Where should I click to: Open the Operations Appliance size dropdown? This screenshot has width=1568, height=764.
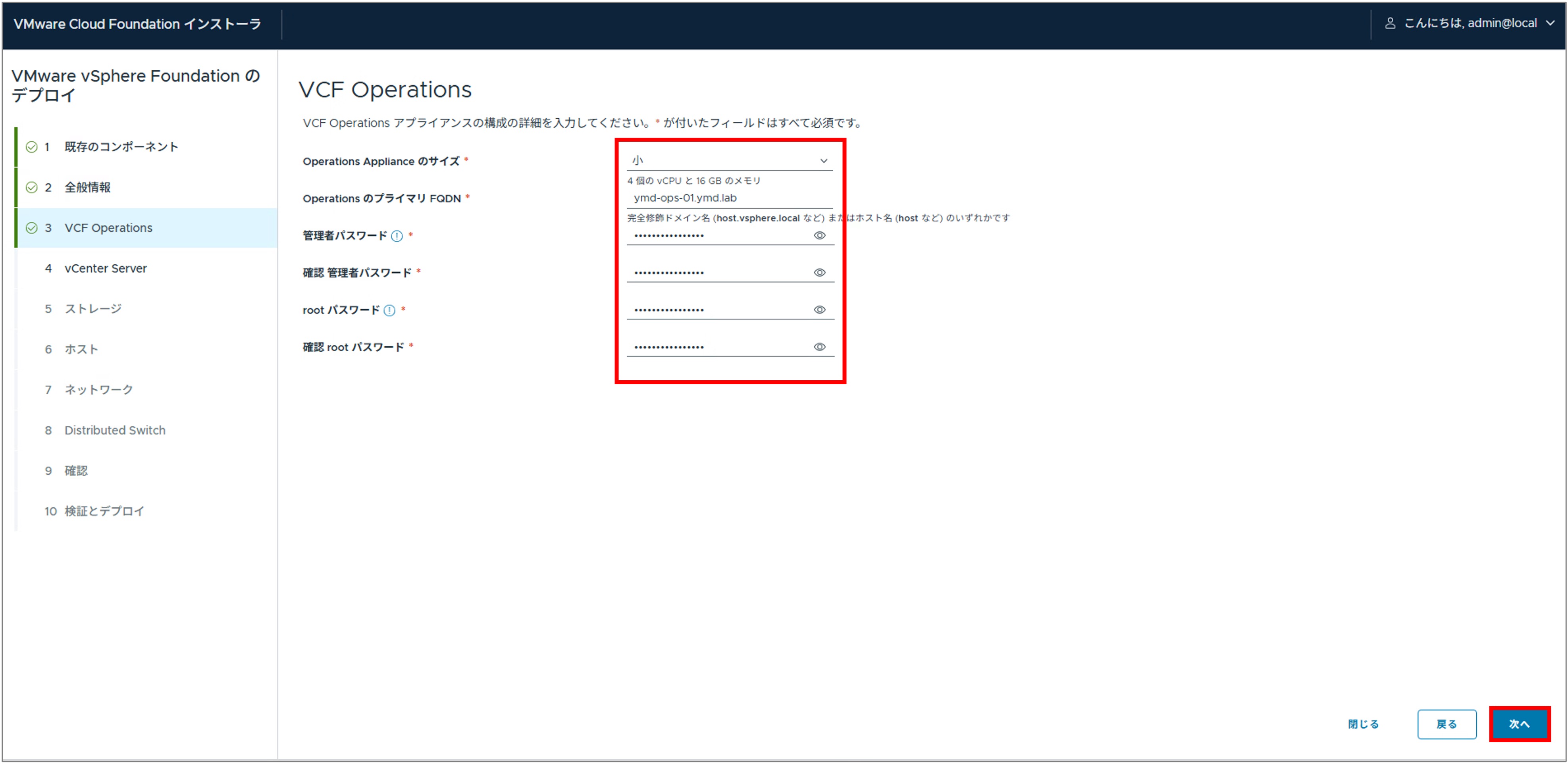tap(730, 161)
